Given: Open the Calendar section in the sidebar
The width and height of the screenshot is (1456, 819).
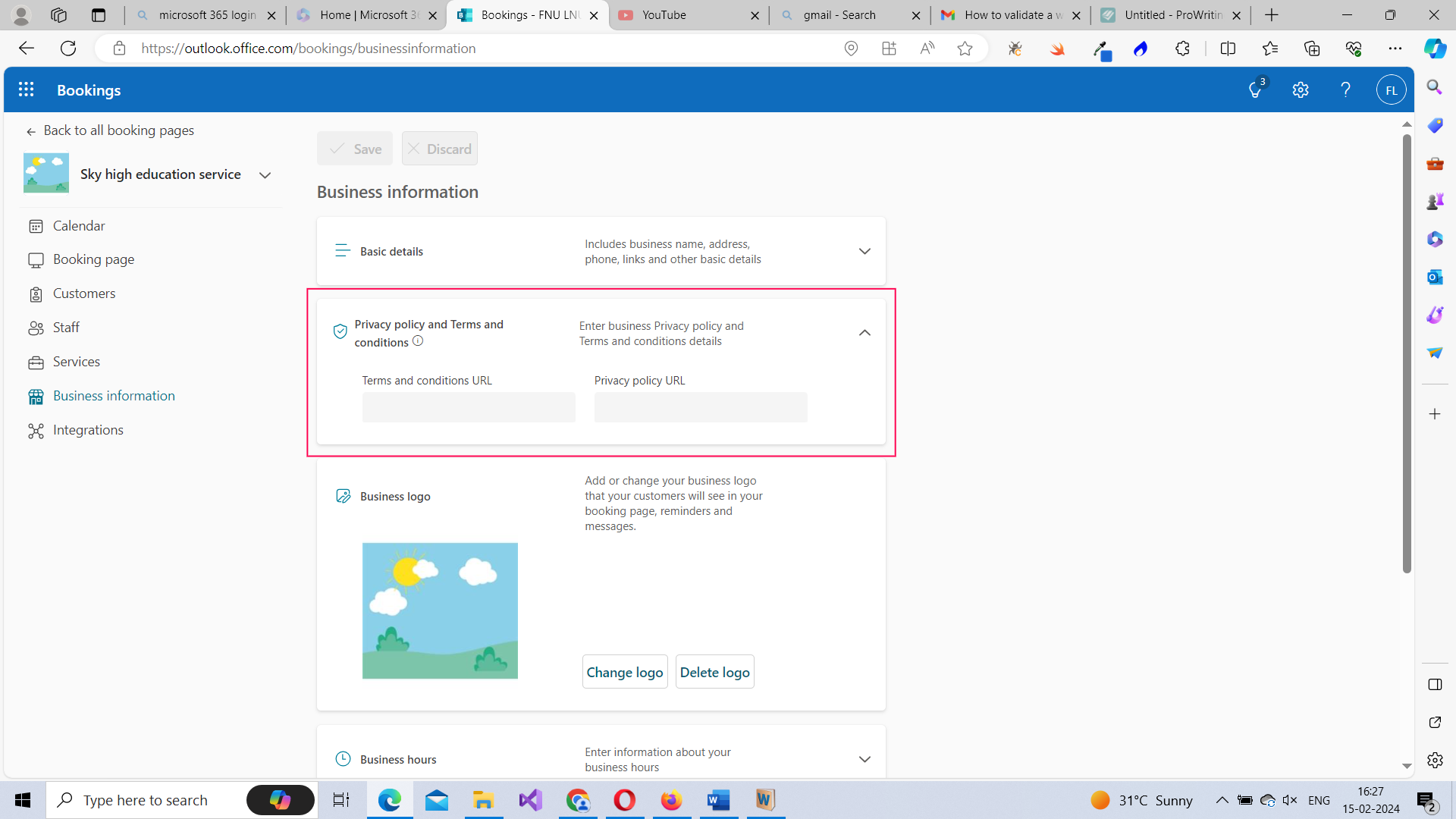Looking at the screenshot, I should click(79, 225).
